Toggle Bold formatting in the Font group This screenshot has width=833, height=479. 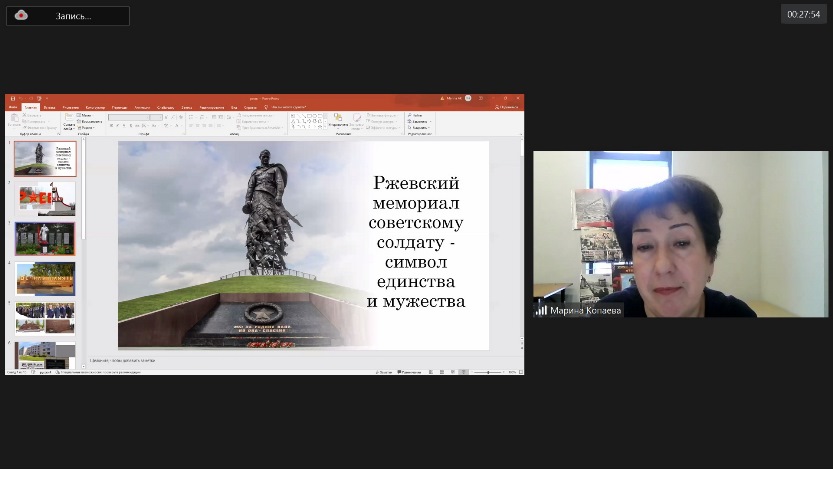point(111,126)
